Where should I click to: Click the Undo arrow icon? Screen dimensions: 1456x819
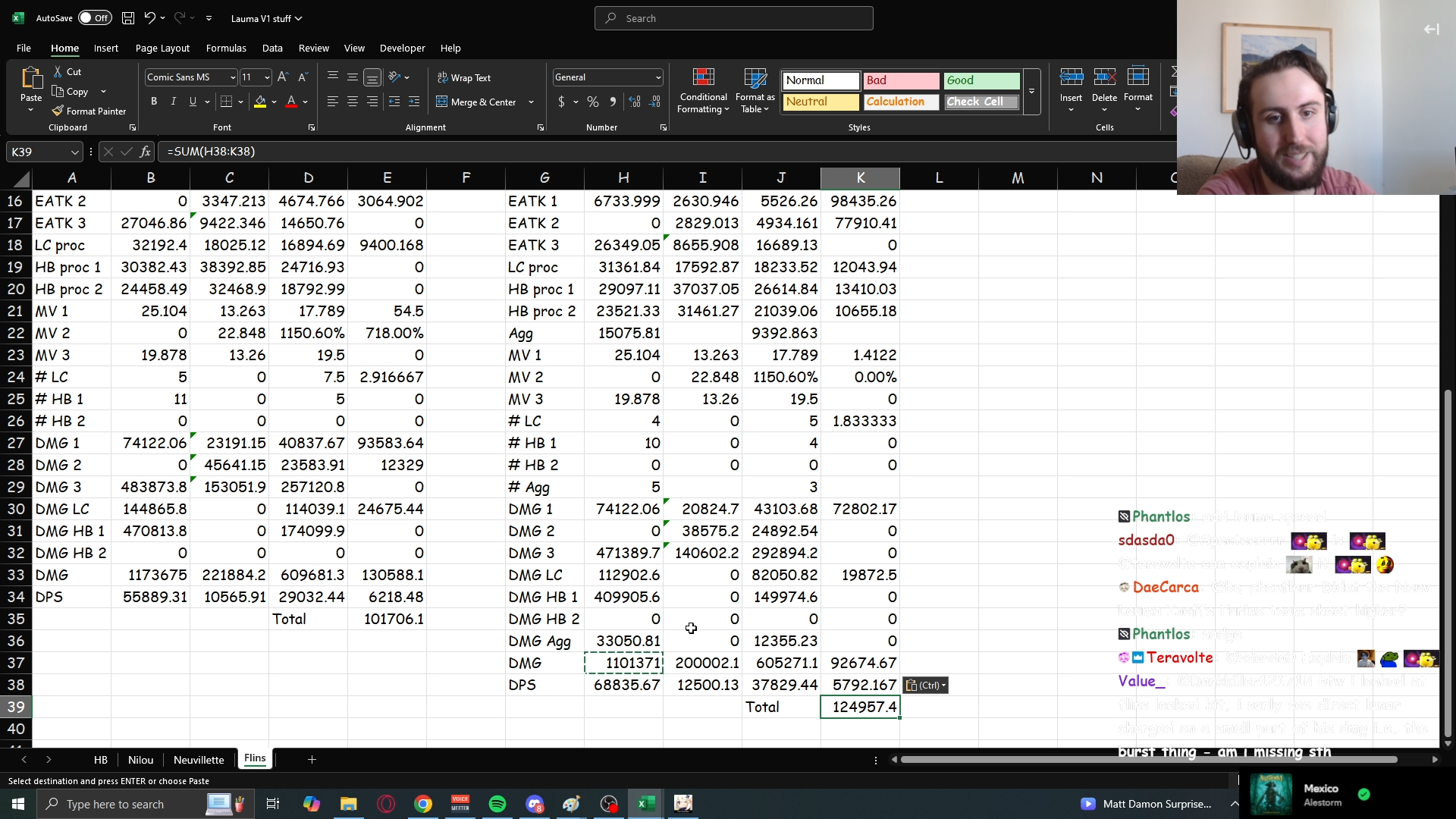click(150, 18)
